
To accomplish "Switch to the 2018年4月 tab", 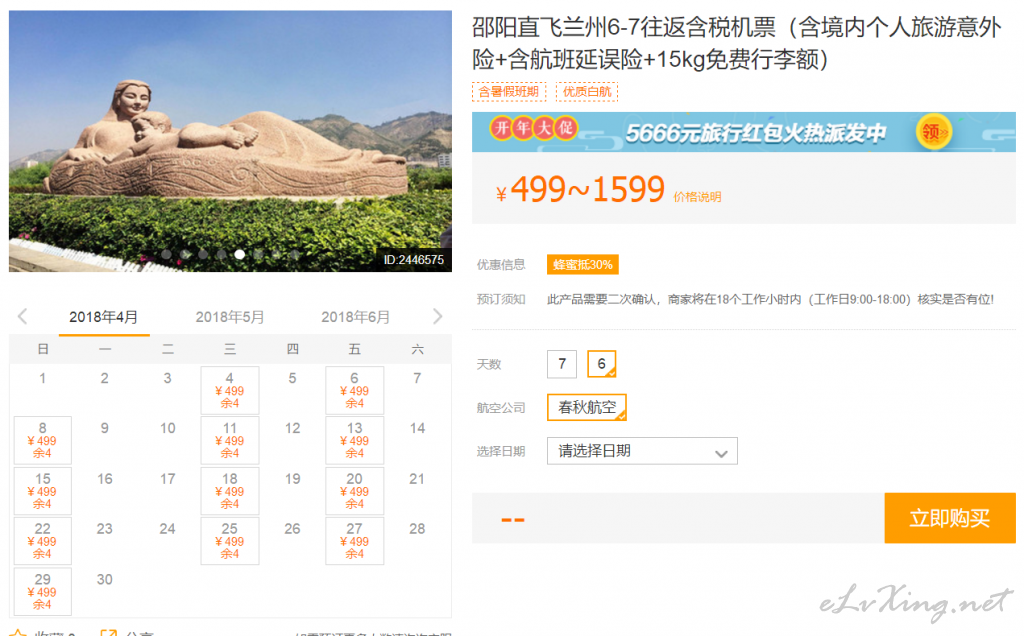I will click(x=104, y=317).
